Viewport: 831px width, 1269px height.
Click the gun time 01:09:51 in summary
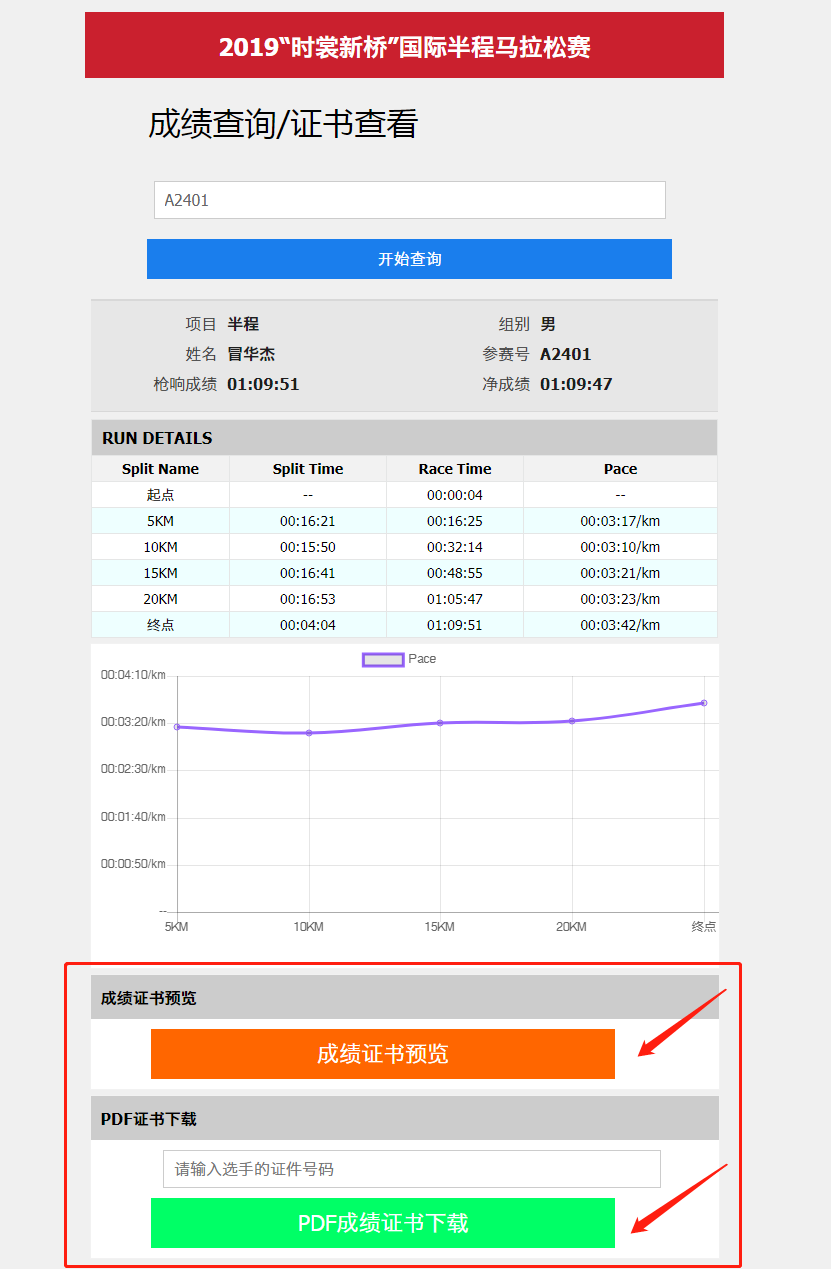pos(263,384)
